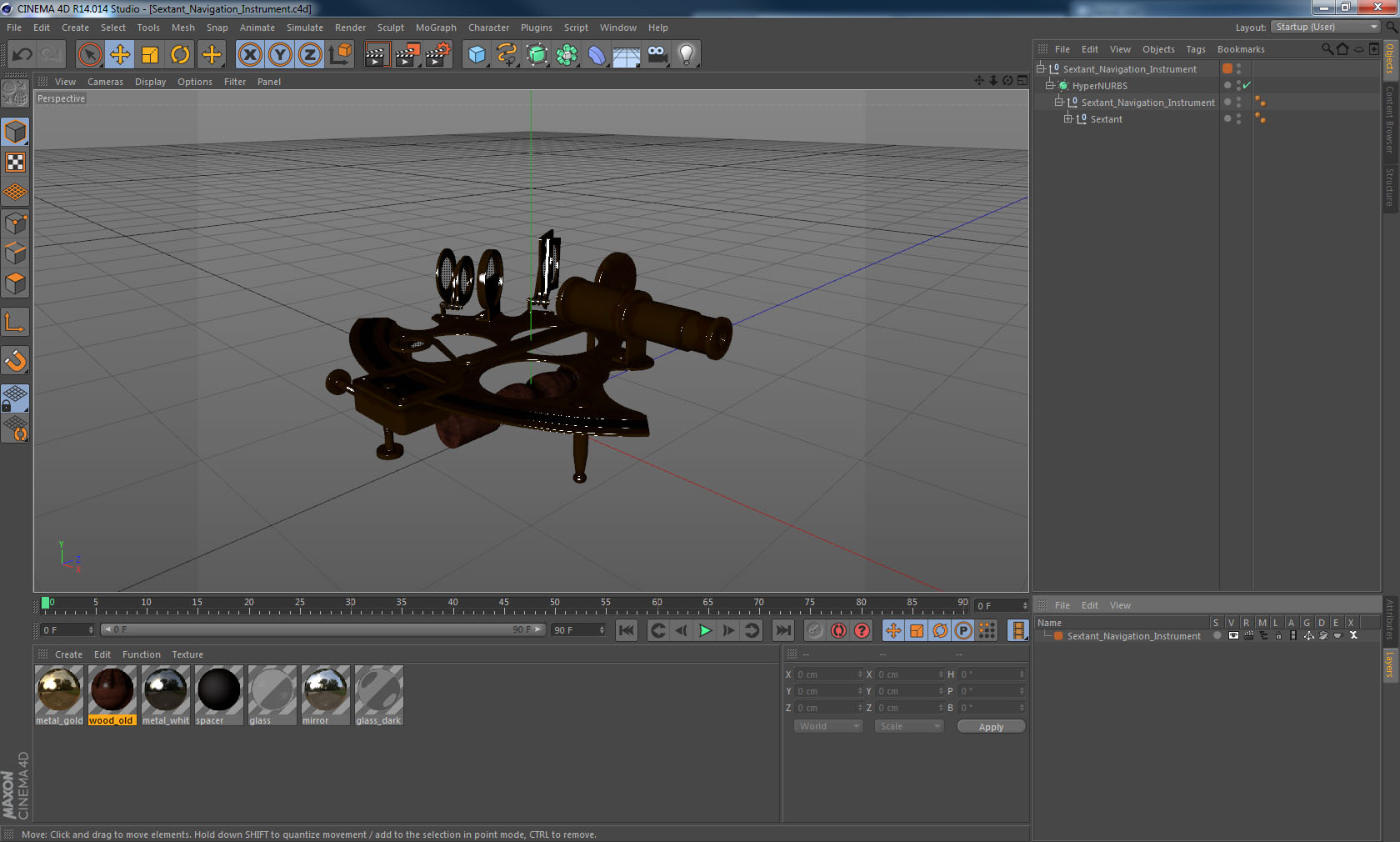Open the deformer objects icon

click(x=597, y=55)
